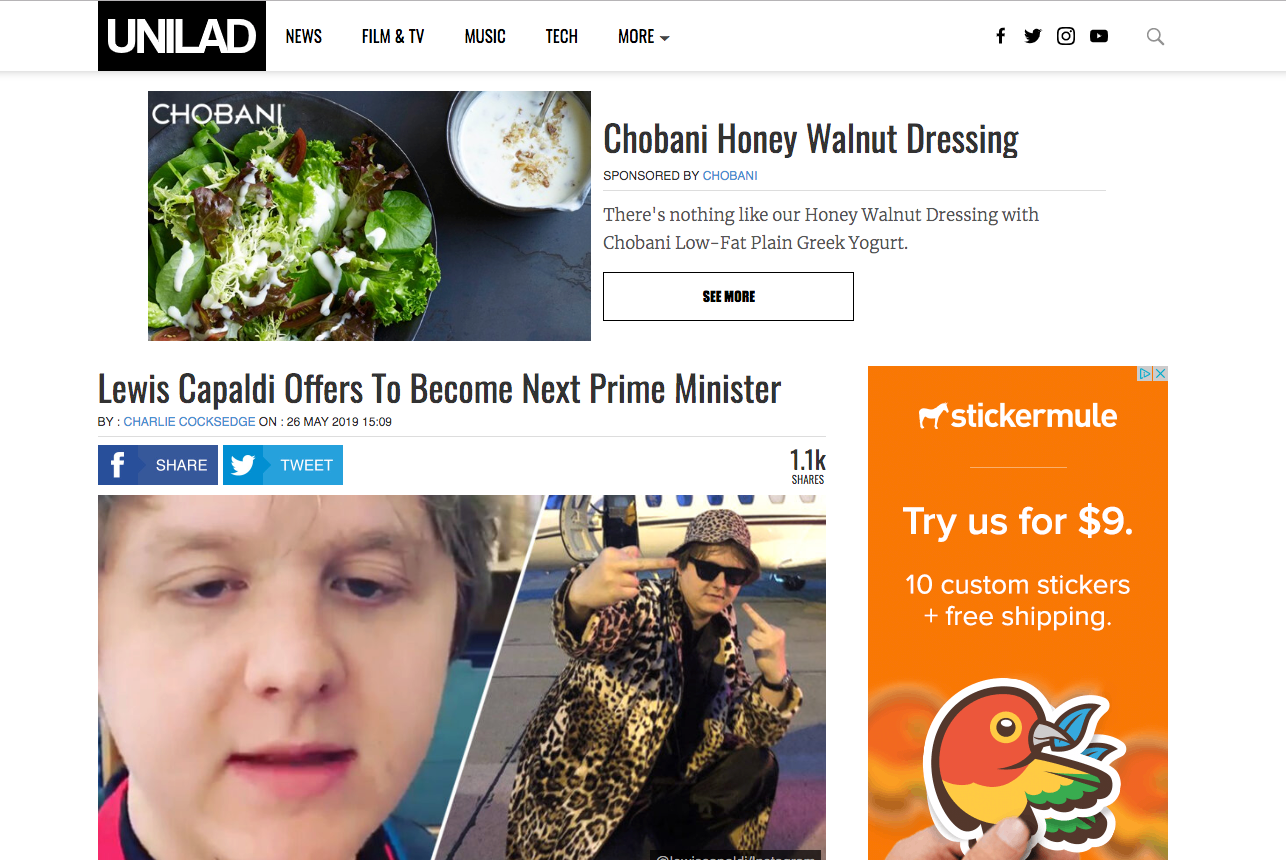Share article on Facebook via SHARE button

click(x=158, y=465)
